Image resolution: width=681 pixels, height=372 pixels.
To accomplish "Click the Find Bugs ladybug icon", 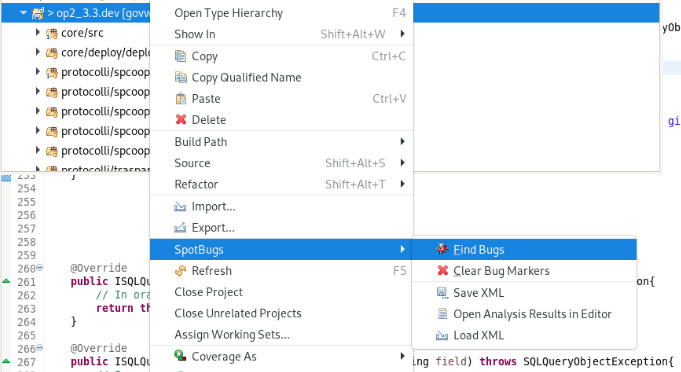I will click(x=442, y=249).
